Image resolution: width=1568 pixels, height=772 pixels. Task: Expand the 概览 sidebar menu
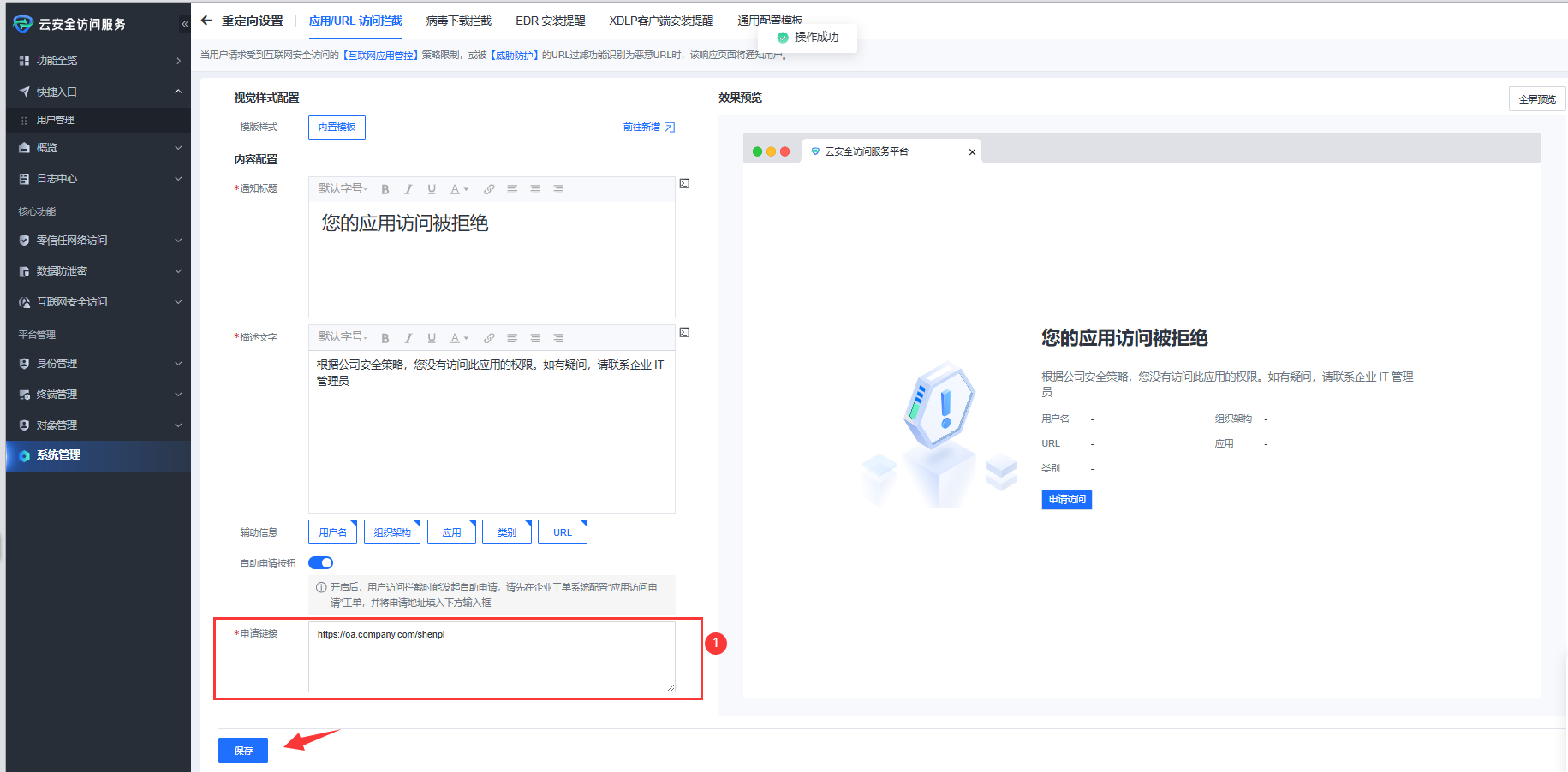[178, 148]
